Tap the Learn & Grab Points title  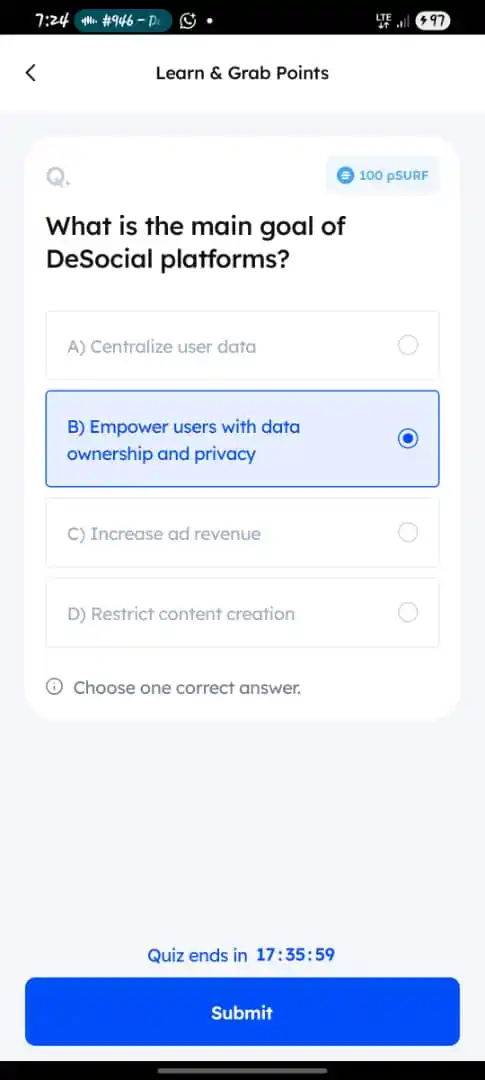pos(242,73)
